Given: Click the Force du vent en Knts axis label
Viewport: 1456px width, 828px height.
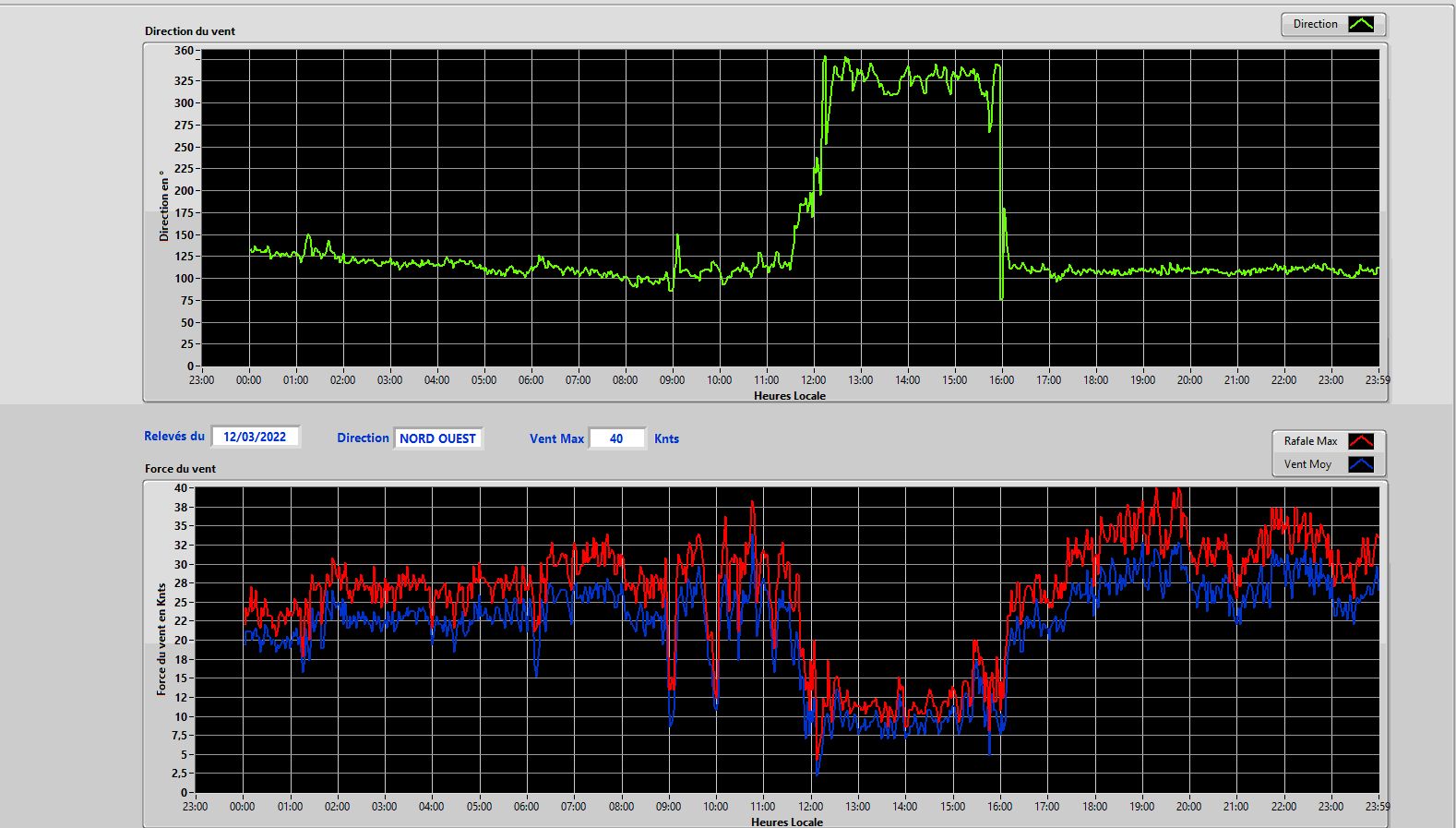Looking at the screenshot, I should tap(161, 639).
